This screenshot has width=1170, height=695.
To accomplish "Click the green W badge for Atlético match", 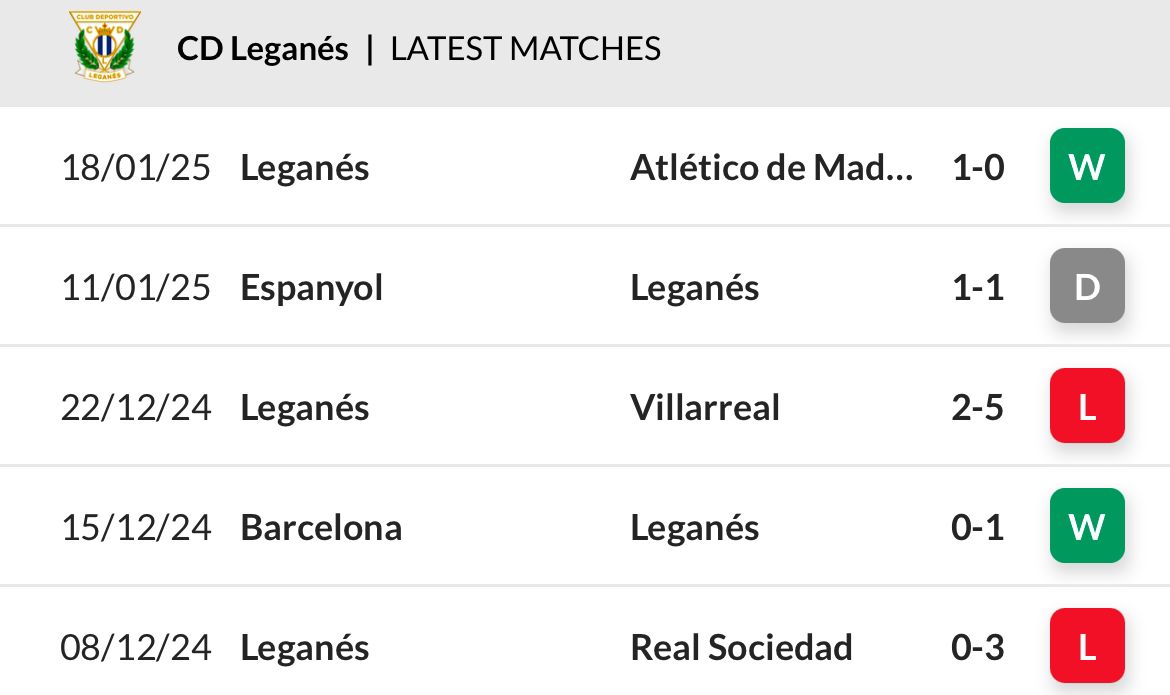I will [1087, 166].
